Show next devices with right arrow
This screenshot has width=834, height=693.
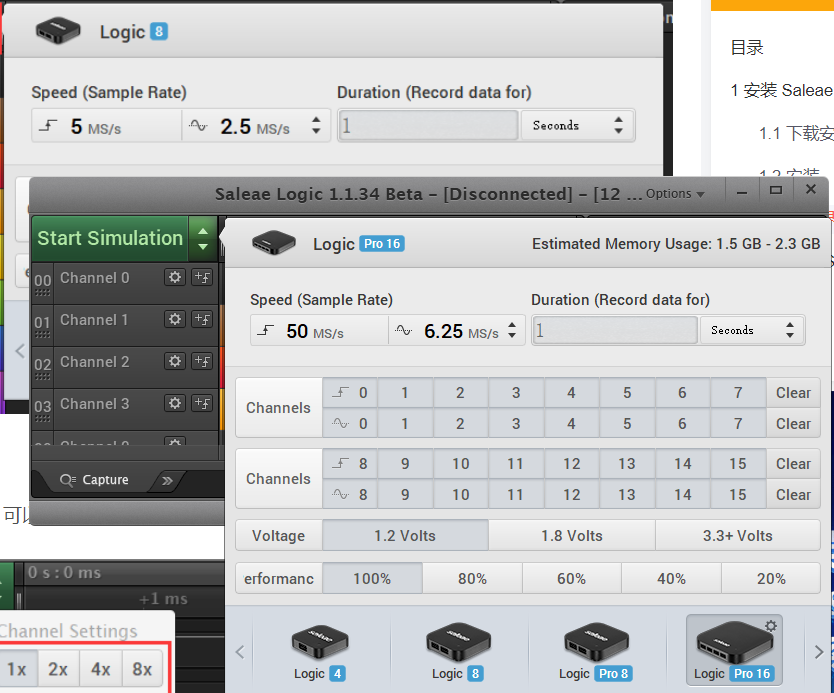tap(819, 652)
